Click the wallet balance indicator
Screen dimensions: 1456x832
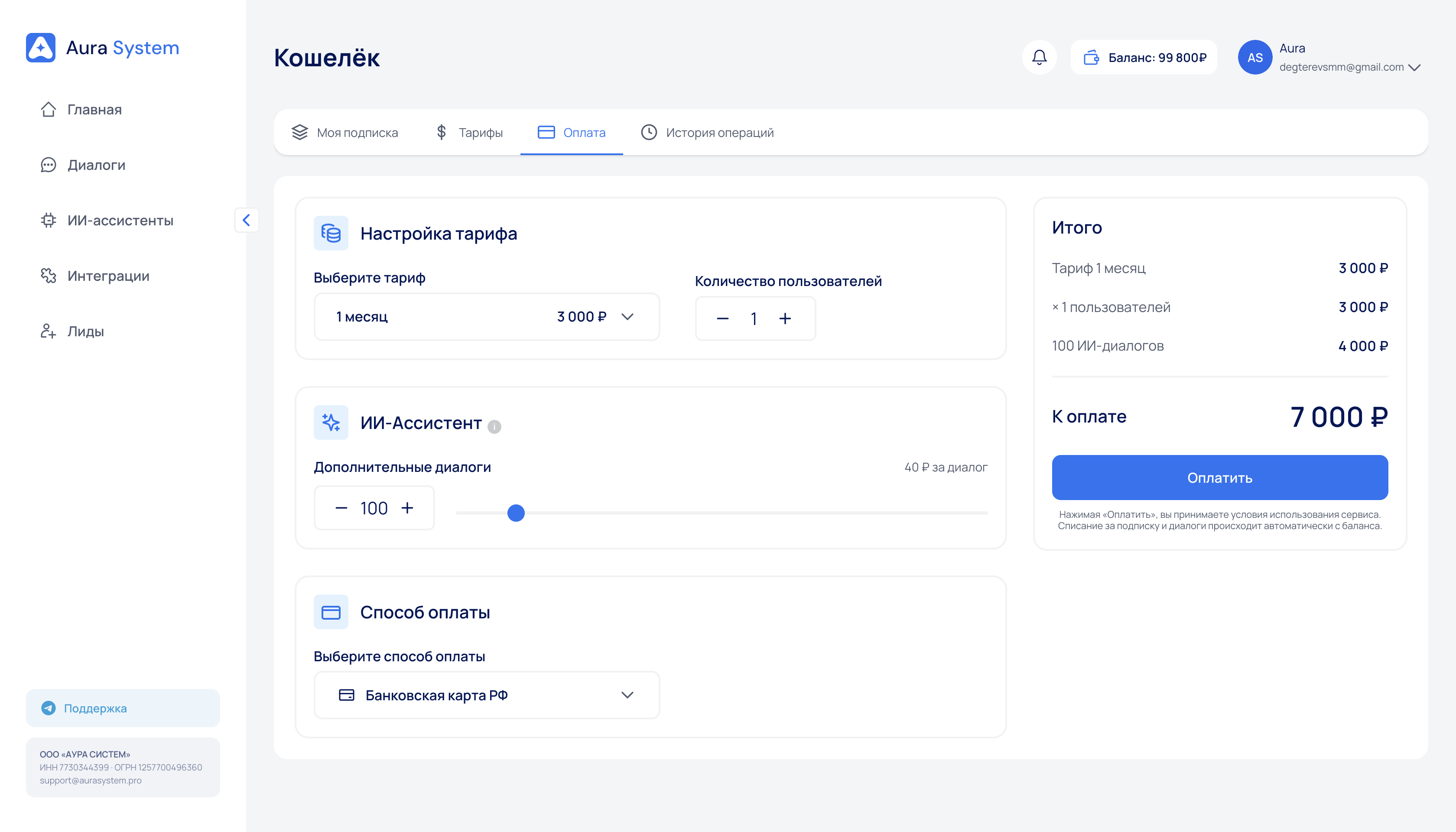1144,57
